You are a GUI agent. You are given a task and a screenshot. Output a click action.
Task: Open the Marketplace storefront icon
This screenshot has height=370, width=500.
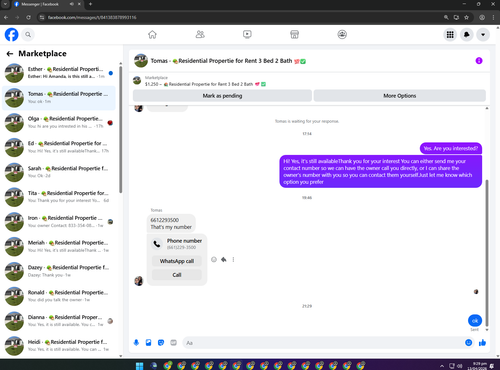point(294,34)
